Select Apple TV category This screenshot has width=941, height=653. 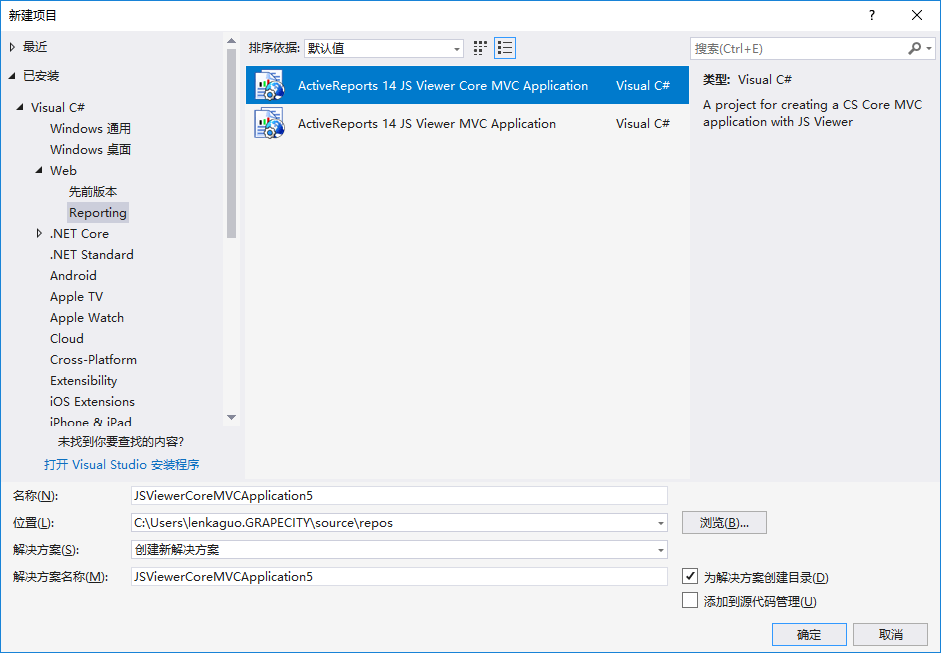click(x=76, y=296)
